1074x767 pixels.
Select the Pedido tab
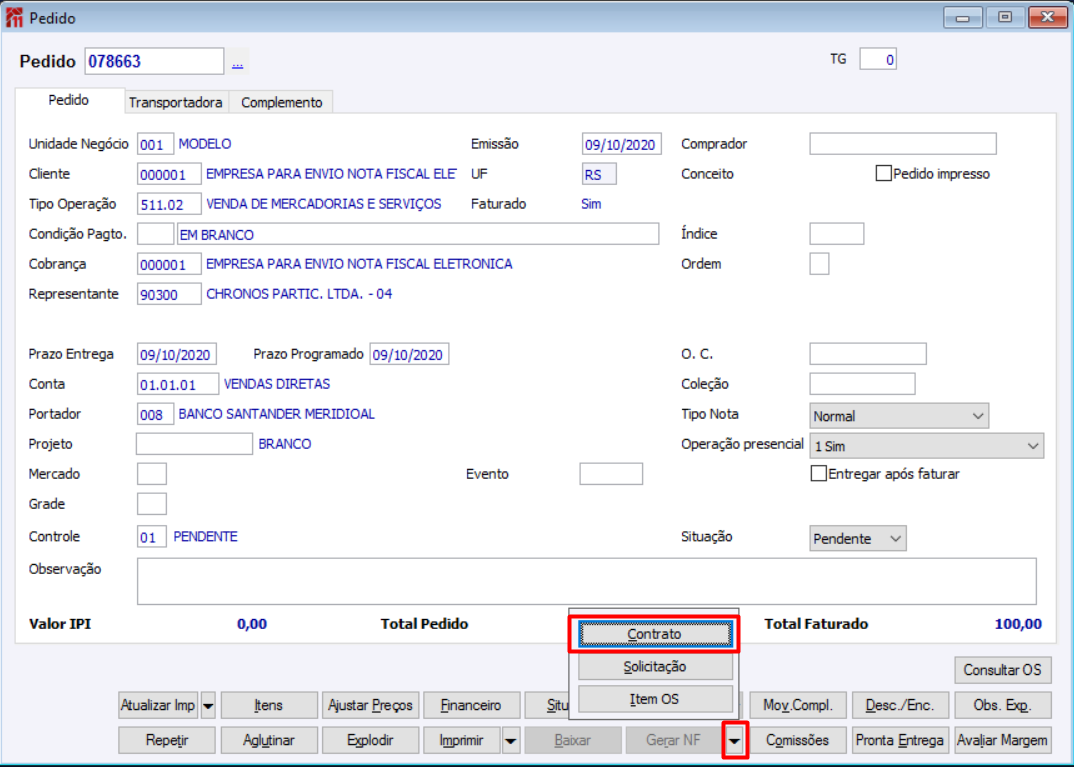tap(68, 100)
